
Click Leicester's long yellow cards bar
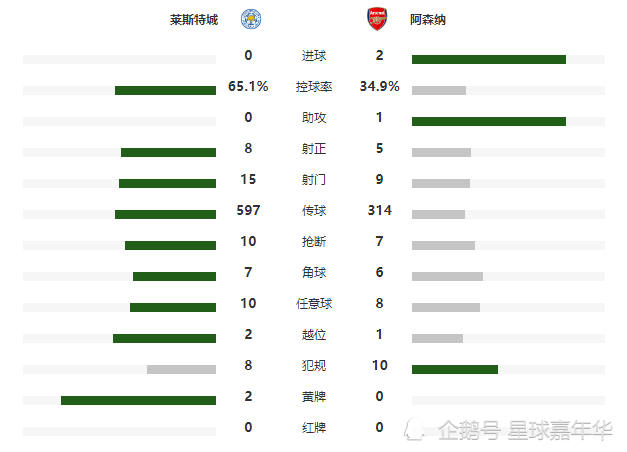tap(138, 400)
